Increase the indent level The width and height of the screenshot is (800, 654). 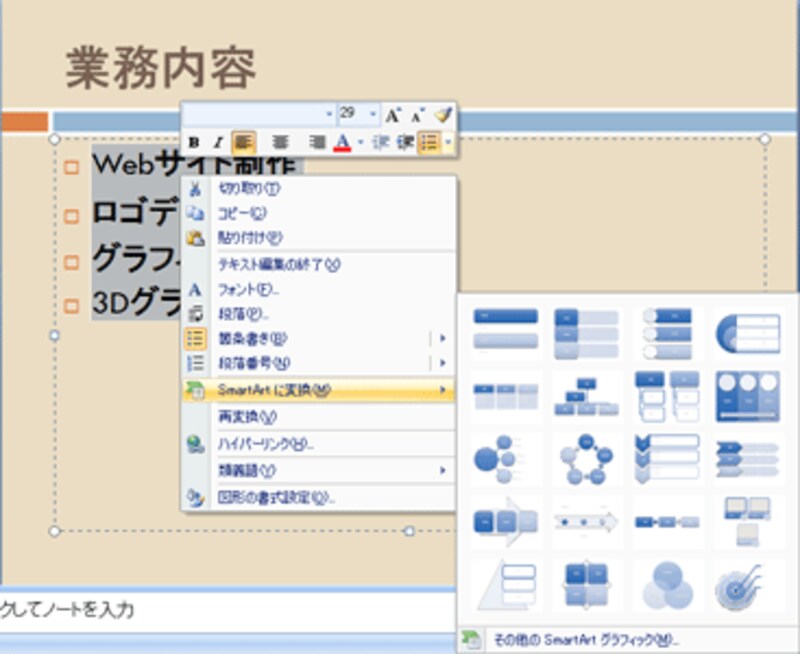coord(405,142)
